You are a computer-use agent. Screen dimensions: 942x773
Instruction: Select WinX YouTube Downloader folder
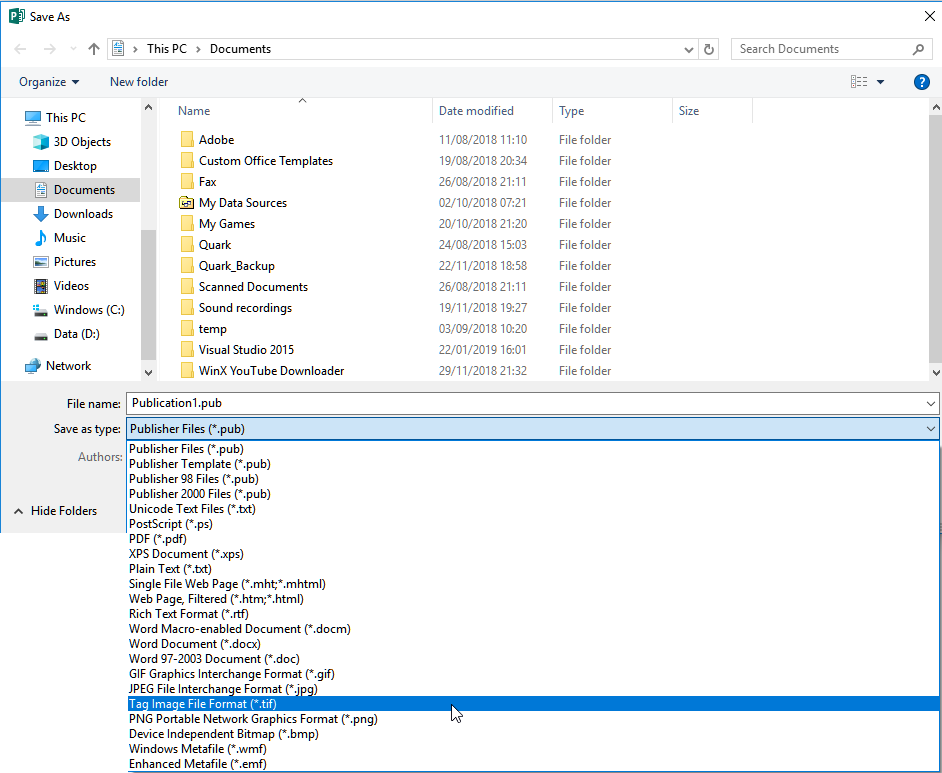263,371
